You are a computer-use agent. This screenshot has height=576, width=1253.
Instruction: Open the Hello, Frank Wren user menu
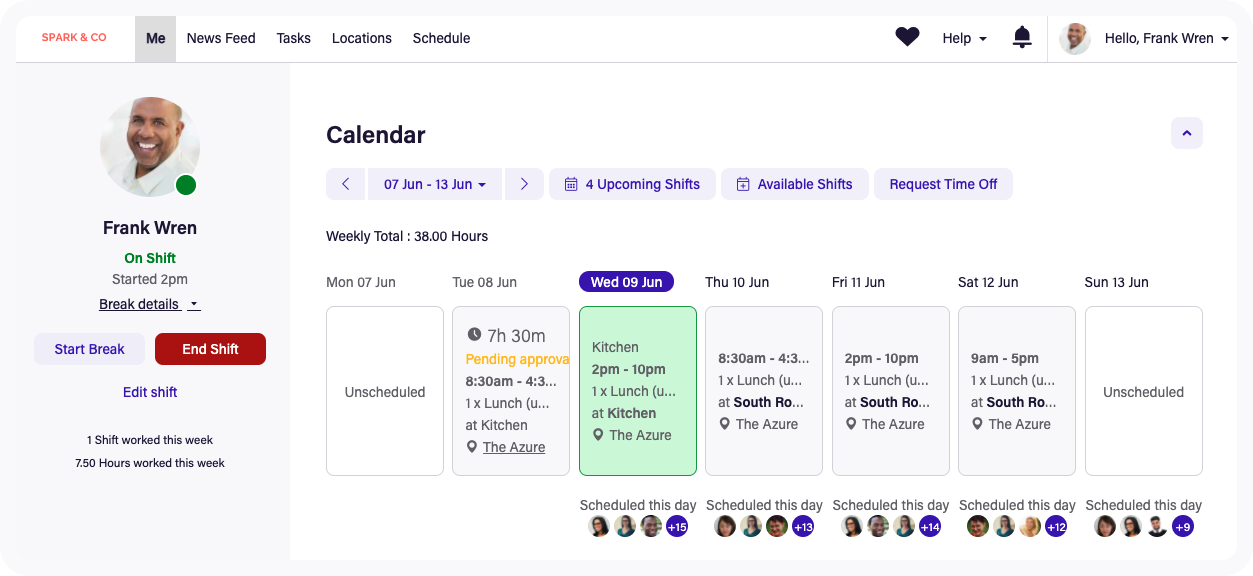pyautogui.click(x=1165, y=38)
